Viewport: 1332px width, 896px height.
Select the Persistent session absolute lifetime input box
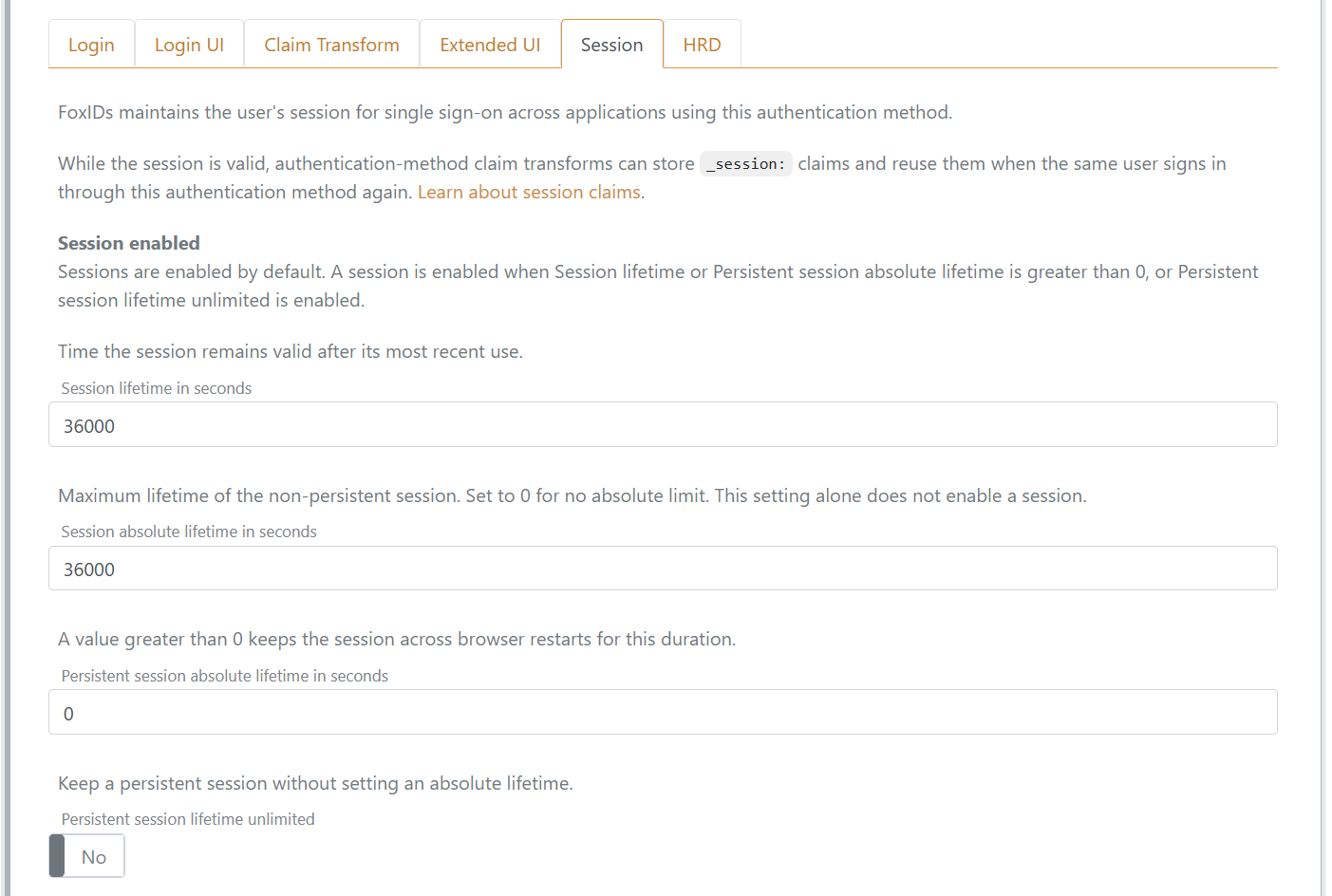[663, 713]
